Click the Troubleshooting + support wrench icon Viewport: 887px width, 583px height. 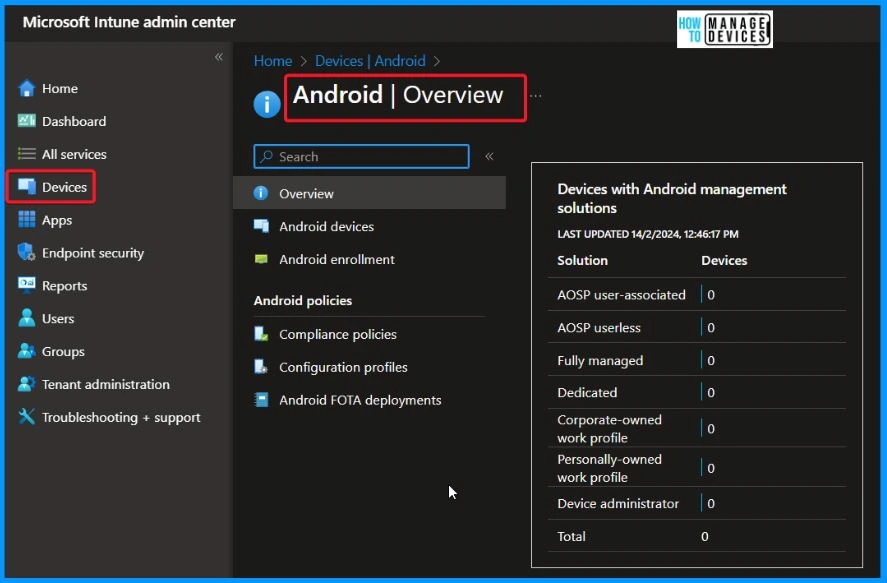[27, 417]
